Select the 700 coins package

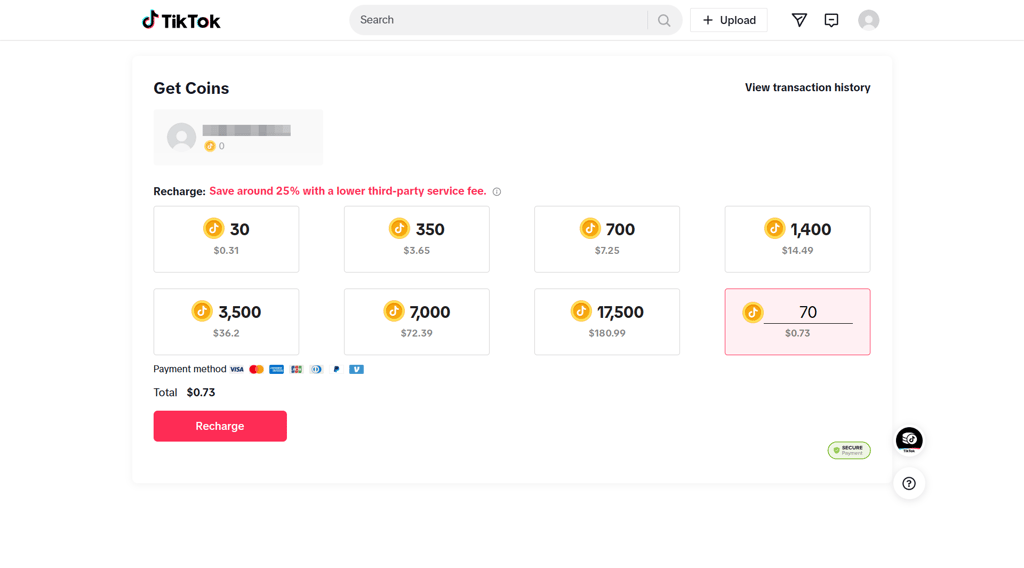coord(607,239)
